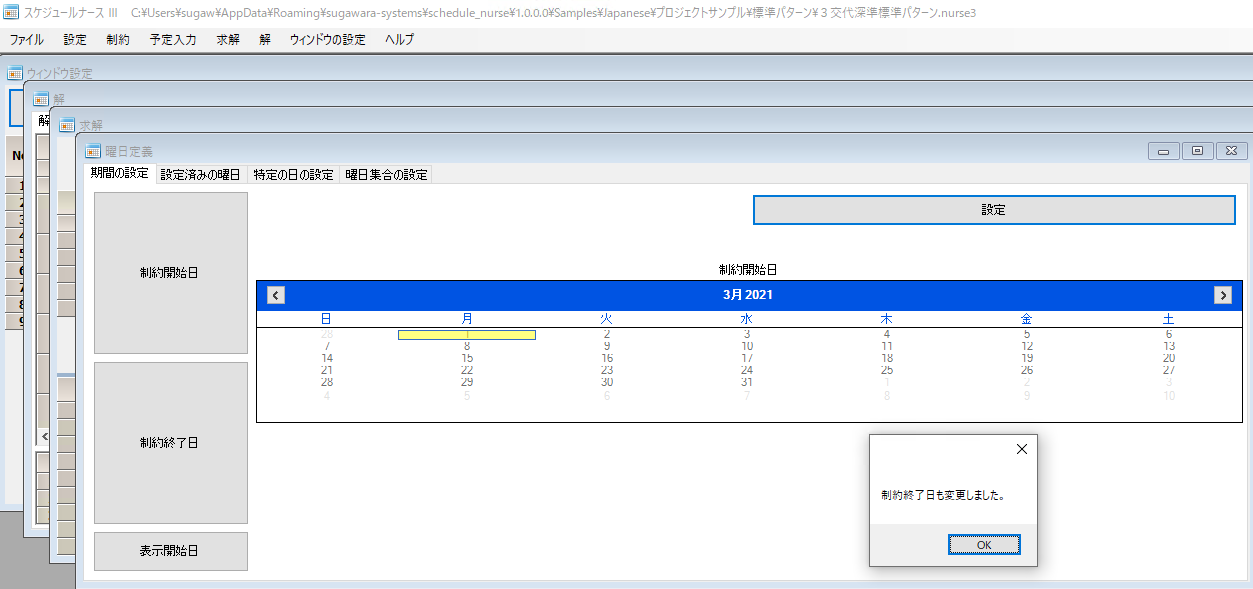Switch to the 特定の日の設定 tab
1253x589 pixels.
click(293, 174)
